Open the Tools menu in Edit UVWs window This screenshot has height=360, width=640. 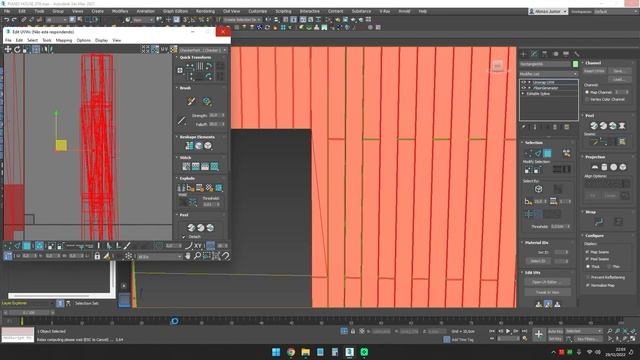[47, 40]
